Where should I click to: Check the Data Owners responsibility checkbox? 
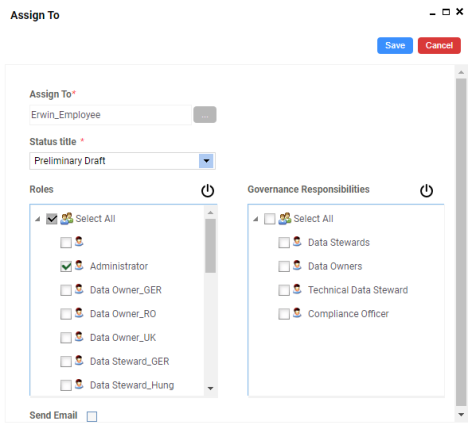[284, 266]
